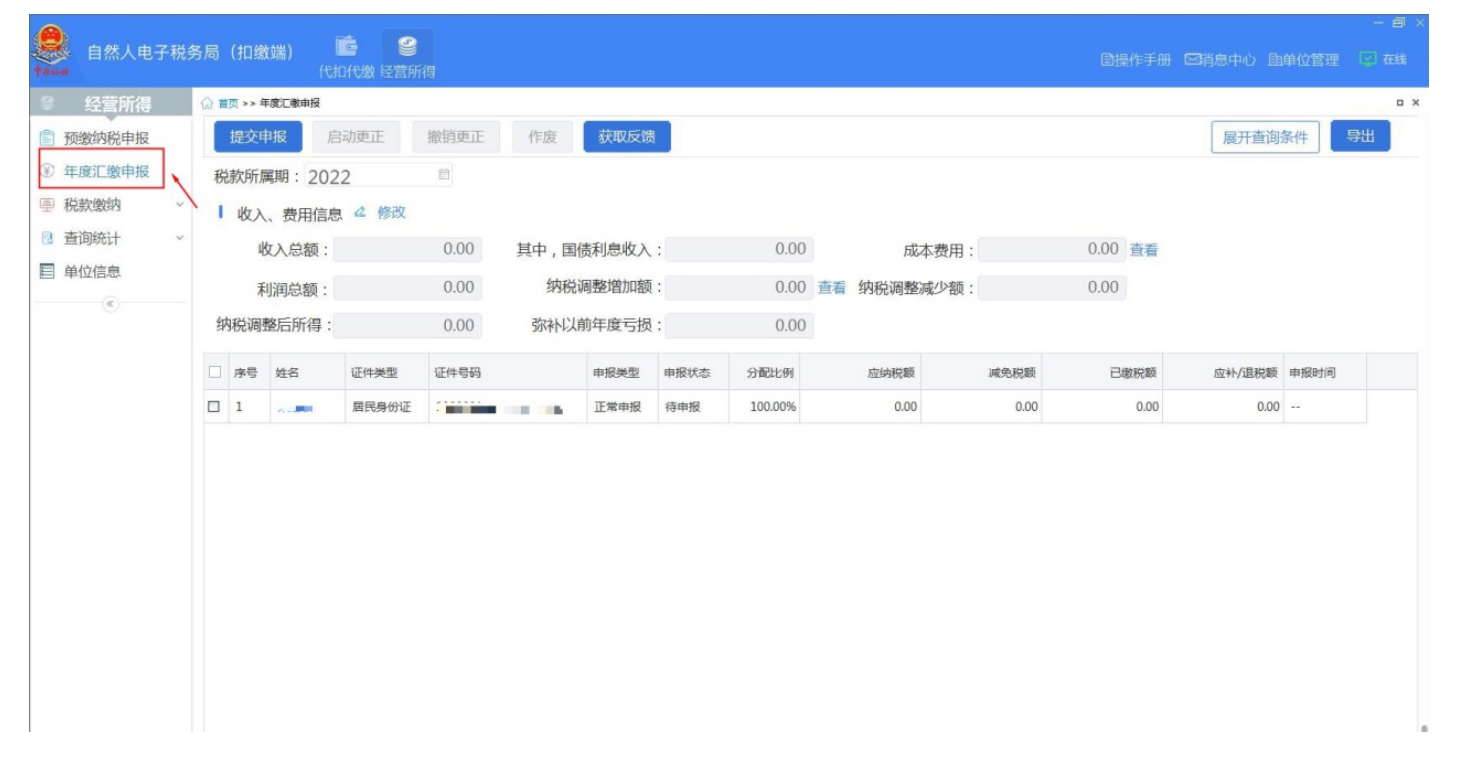Screen dimensions: 1474x782
Task: Click the 纳税调整后所得 amount field
Action: coord(407,326)
